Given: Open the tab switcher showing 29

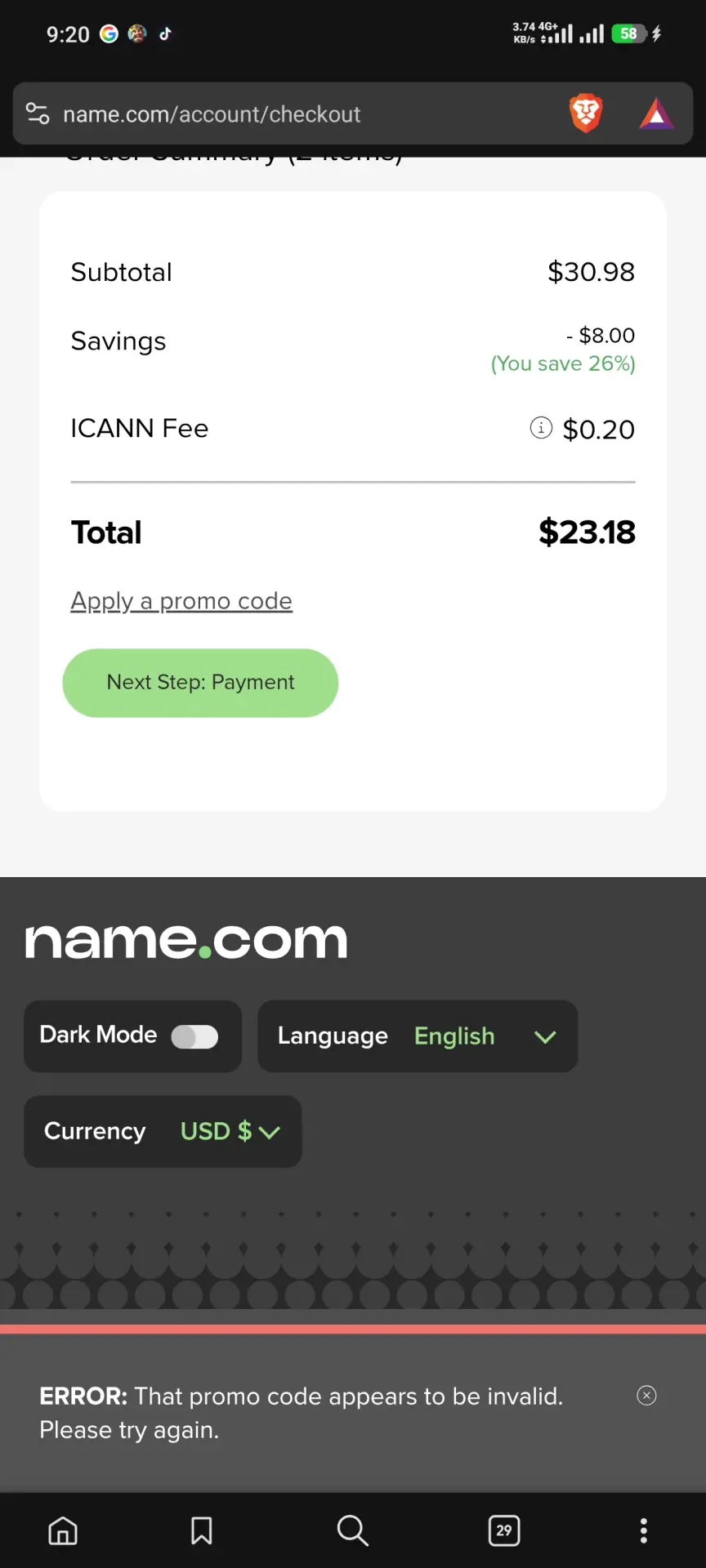Looking at the screenshot, I should (x=504, y=1530).
